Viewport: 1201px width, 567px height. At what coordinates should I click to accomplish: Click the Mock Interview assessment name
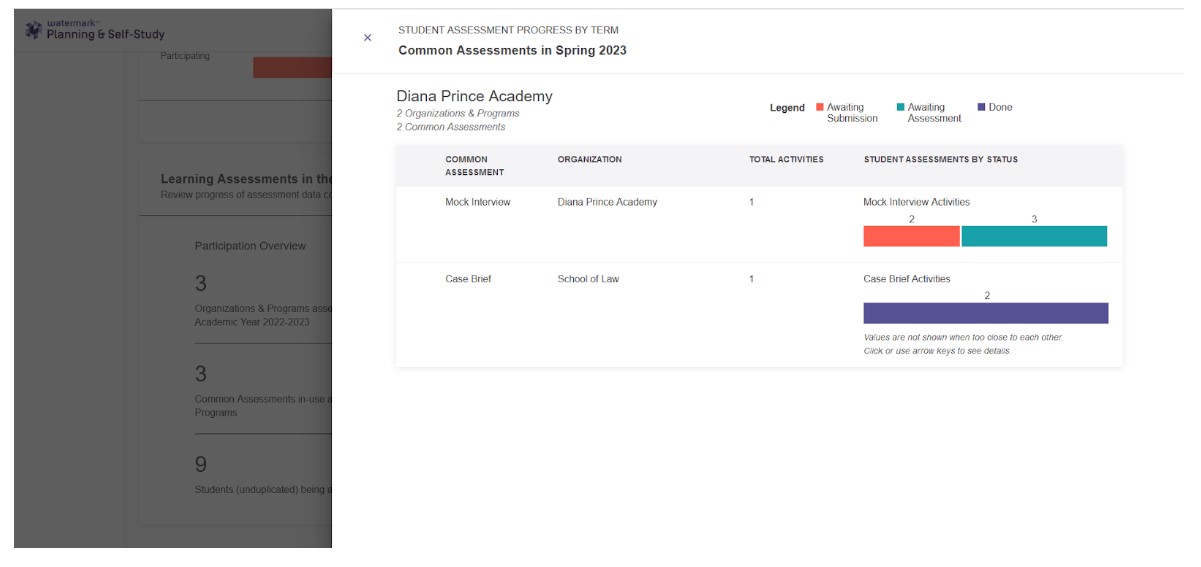(x=478, y=202)
